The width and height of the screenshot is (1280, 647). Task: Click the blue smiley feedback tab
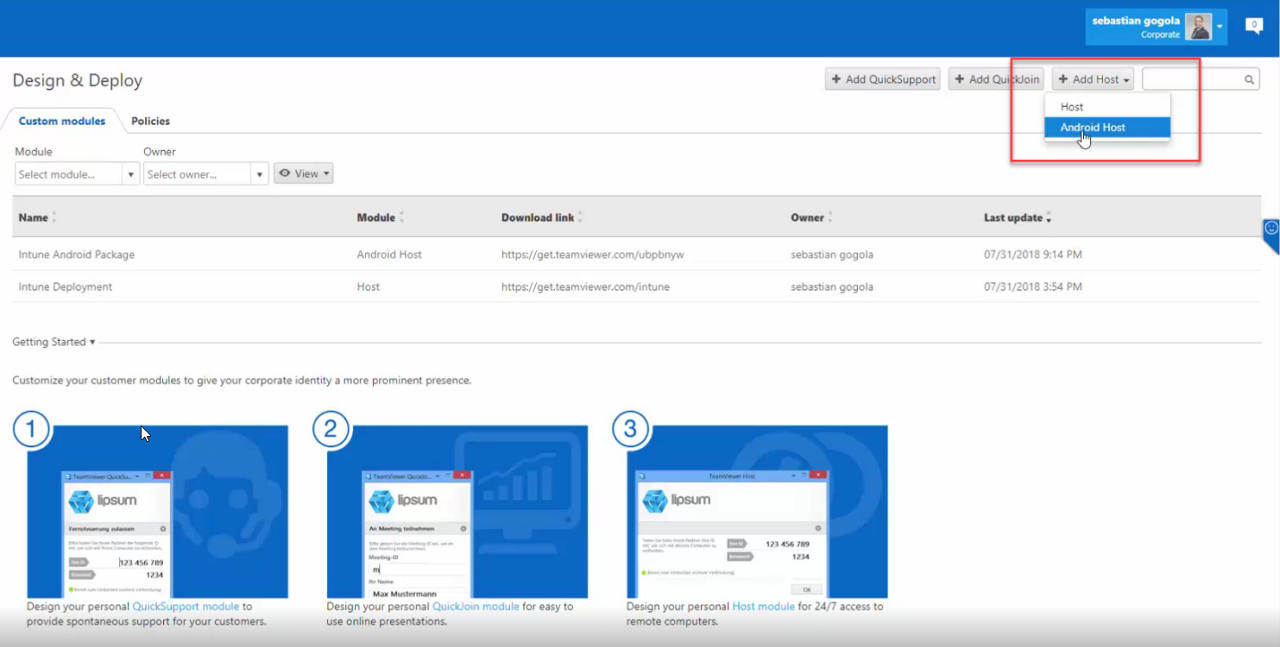(1271, 229)
